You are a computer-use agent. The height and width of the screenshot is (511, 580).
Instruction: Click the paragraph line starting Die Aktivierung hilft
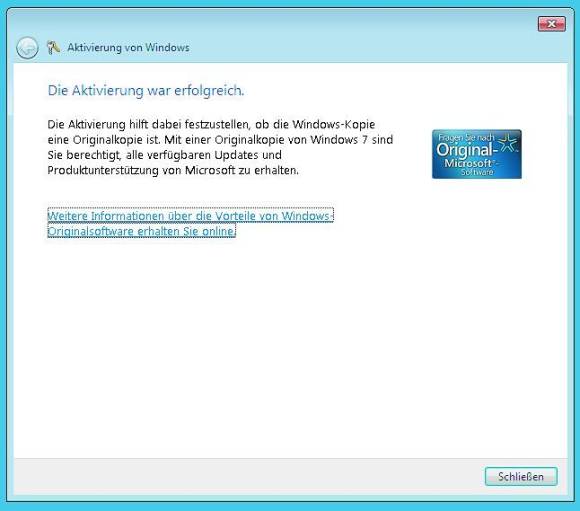click(x=211, y=124)
